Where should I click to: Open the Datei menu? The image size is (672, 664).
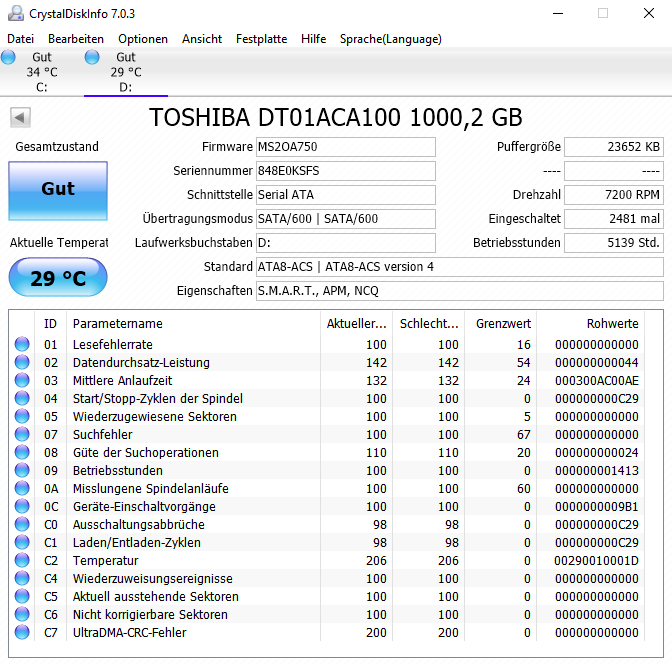click(x=21, y=39)
